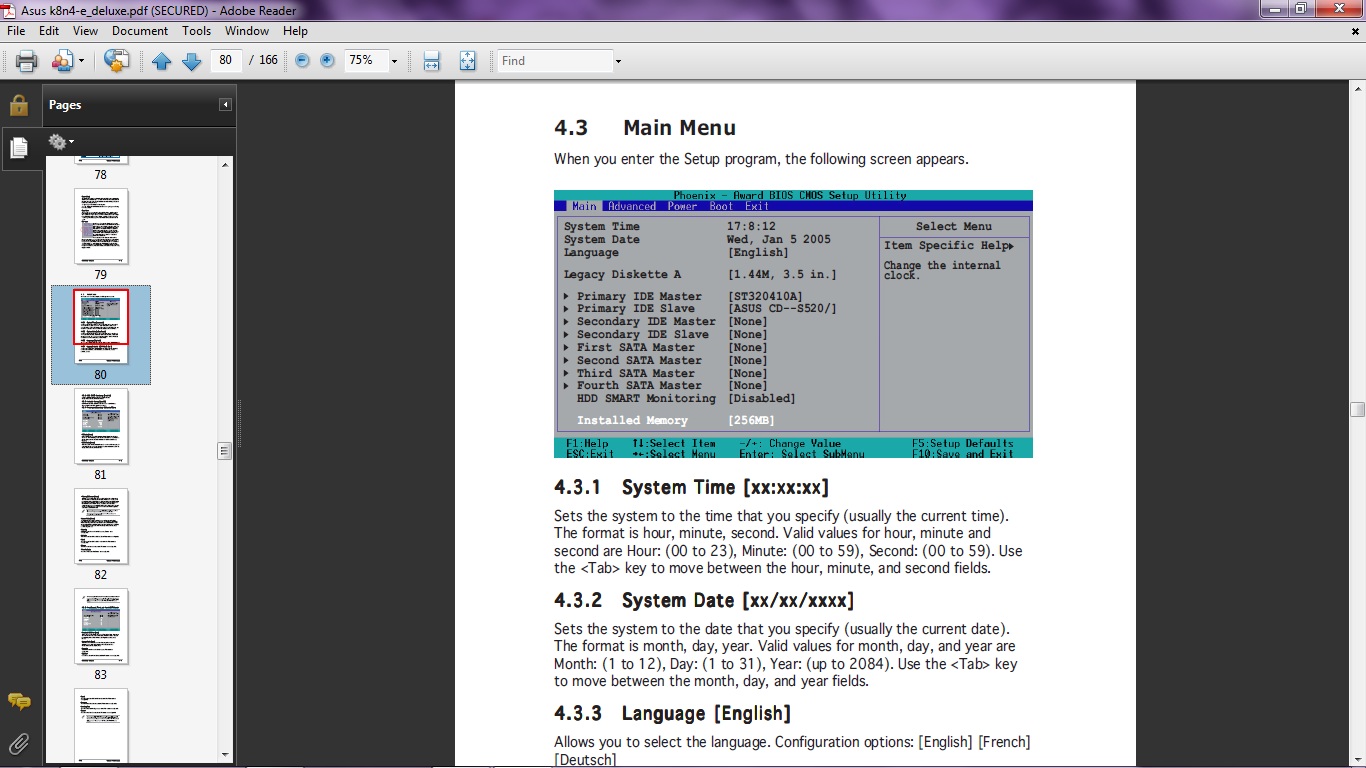The width and height of the screenshot is (1366, 768).
Task: Open the Help menu
Action: point(295,31)
